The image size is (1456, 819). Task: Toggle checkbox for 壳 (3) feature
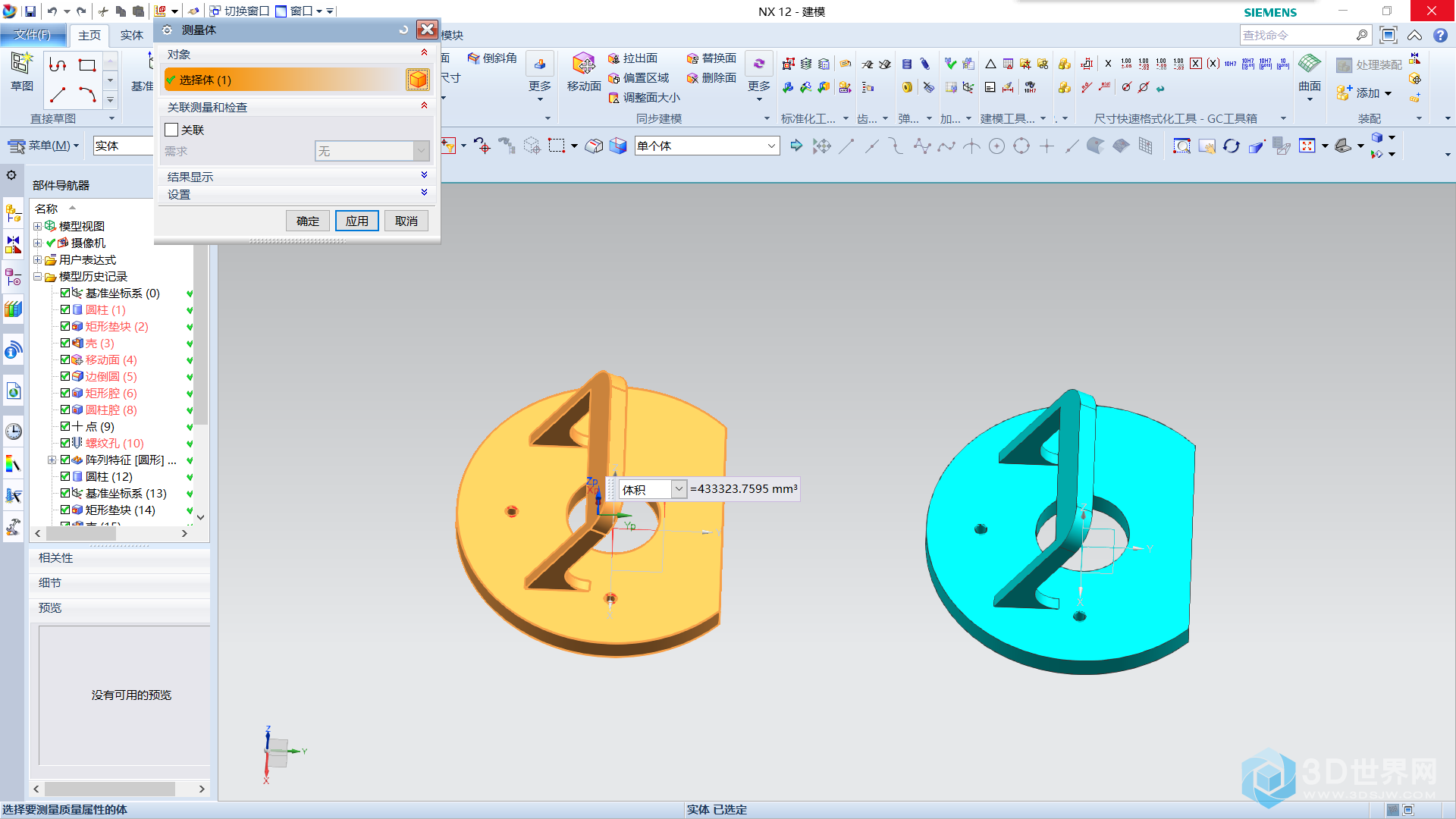point(65,343)
